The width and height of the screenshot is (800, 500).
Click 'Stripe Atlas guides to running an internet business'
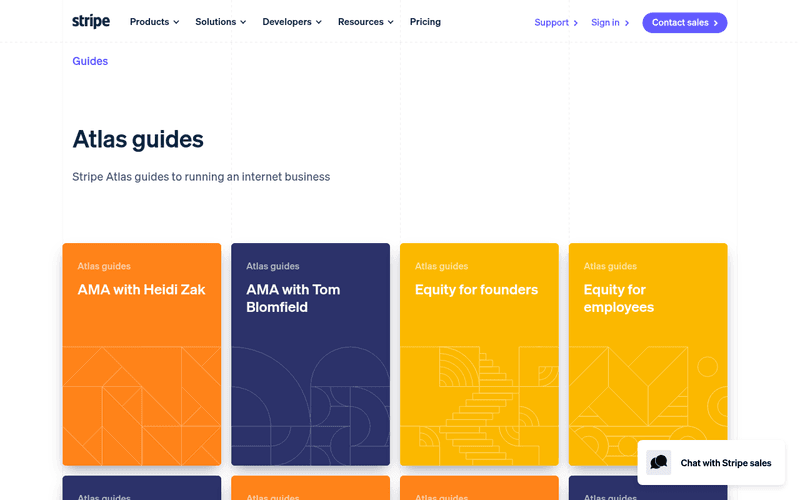point(201,177)
